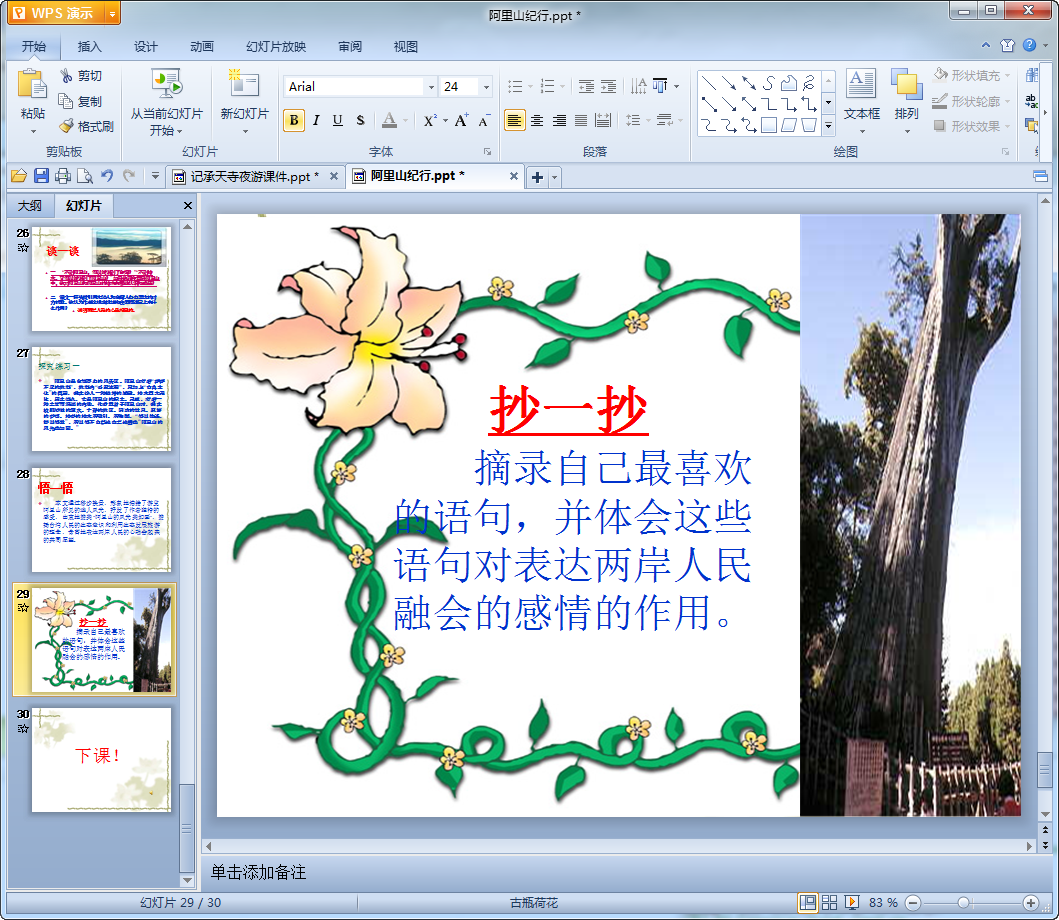Viewport: 1059px width, 920px height.
Task: Click the Undo arrow icon
Action: [107, 176]
